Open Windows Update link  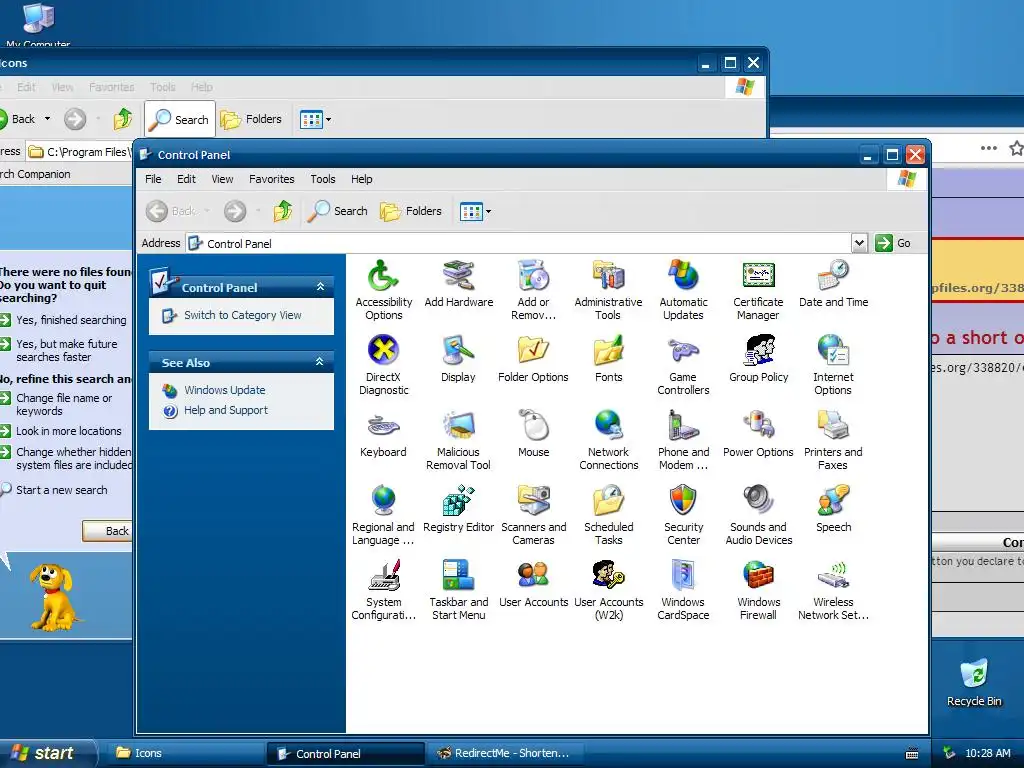(225, 390)
